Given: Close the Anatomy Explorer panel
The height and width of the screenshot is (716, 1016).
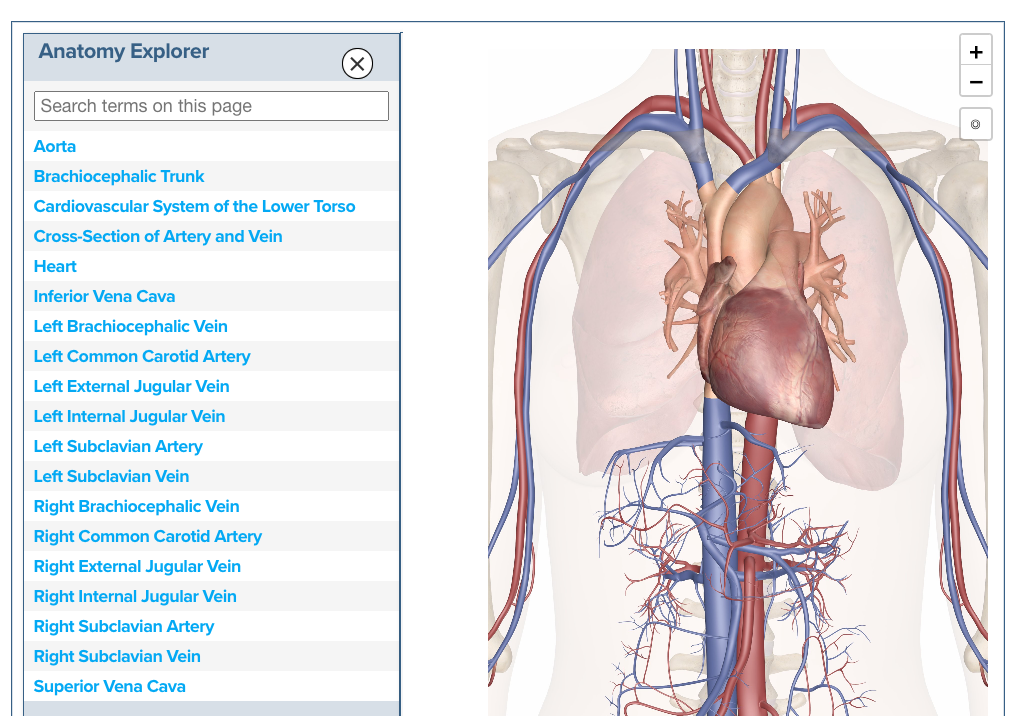Looking at the screenshot, I should tap(357, 64).
